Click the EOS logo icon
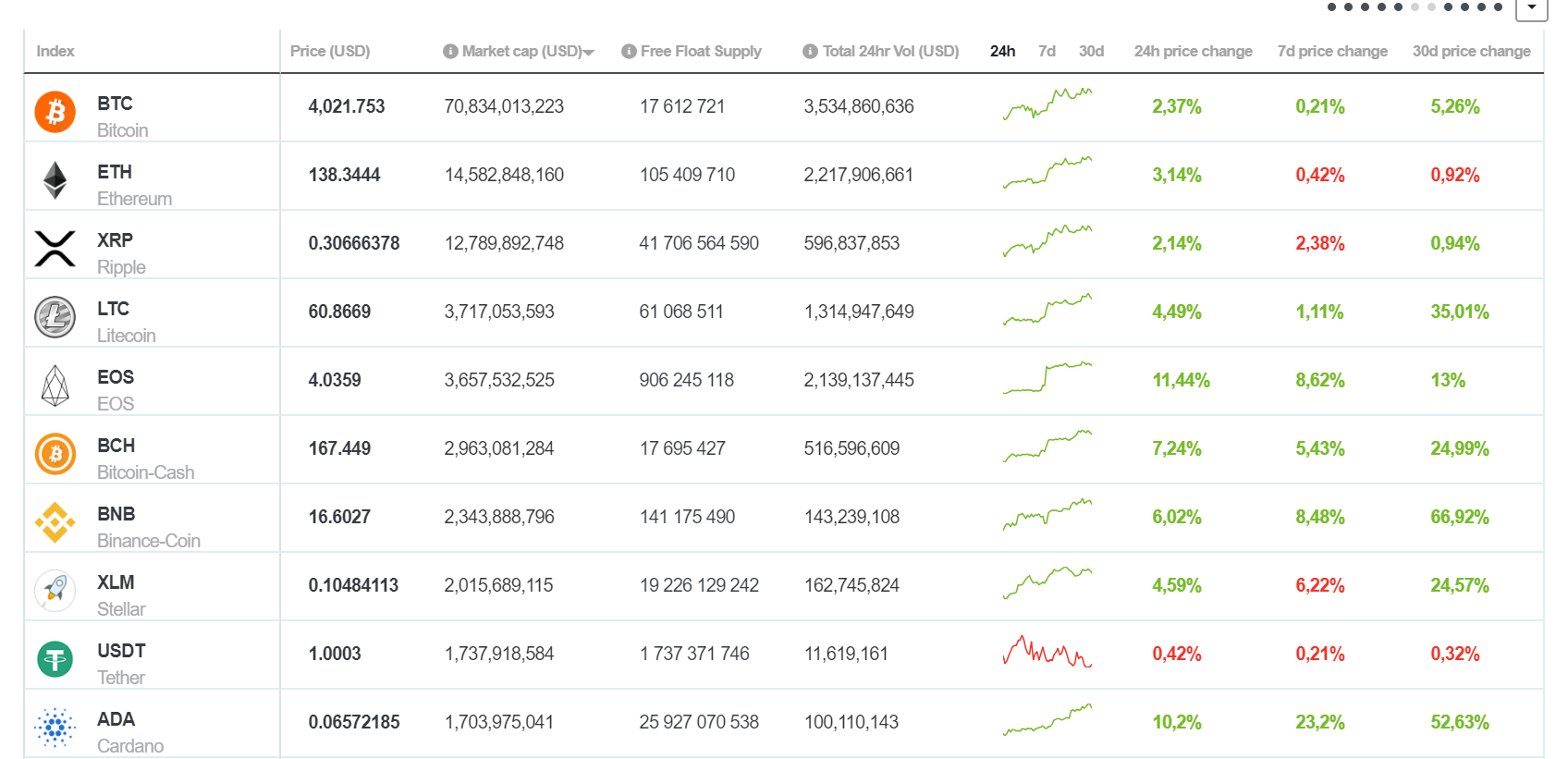Image resolution: width=1568 pixels, height=759 pixels. [55, 386]
